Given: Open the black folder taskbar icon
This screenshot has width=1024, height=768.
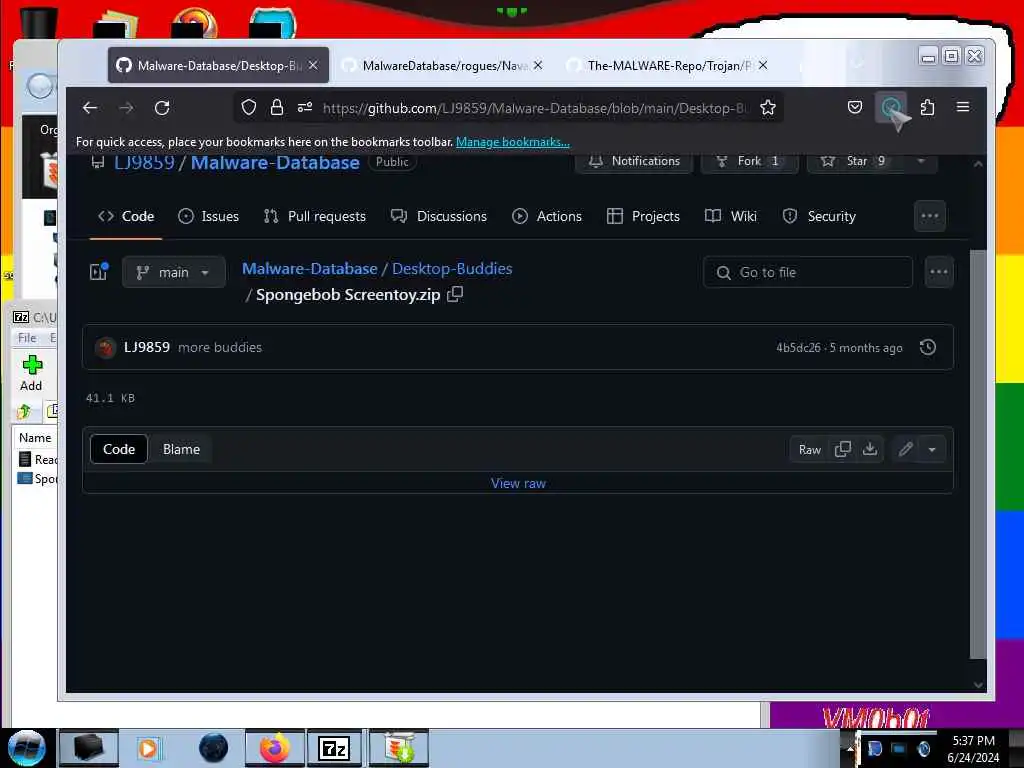Looking at the screenshot, I should coord(89,748).
